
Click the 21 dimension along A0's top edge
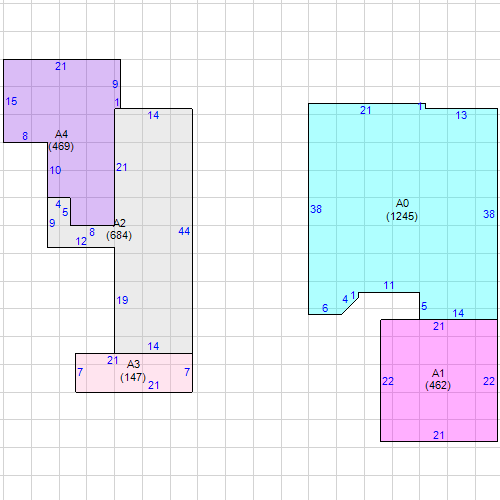pyautogui.click(x=366, y=110)
